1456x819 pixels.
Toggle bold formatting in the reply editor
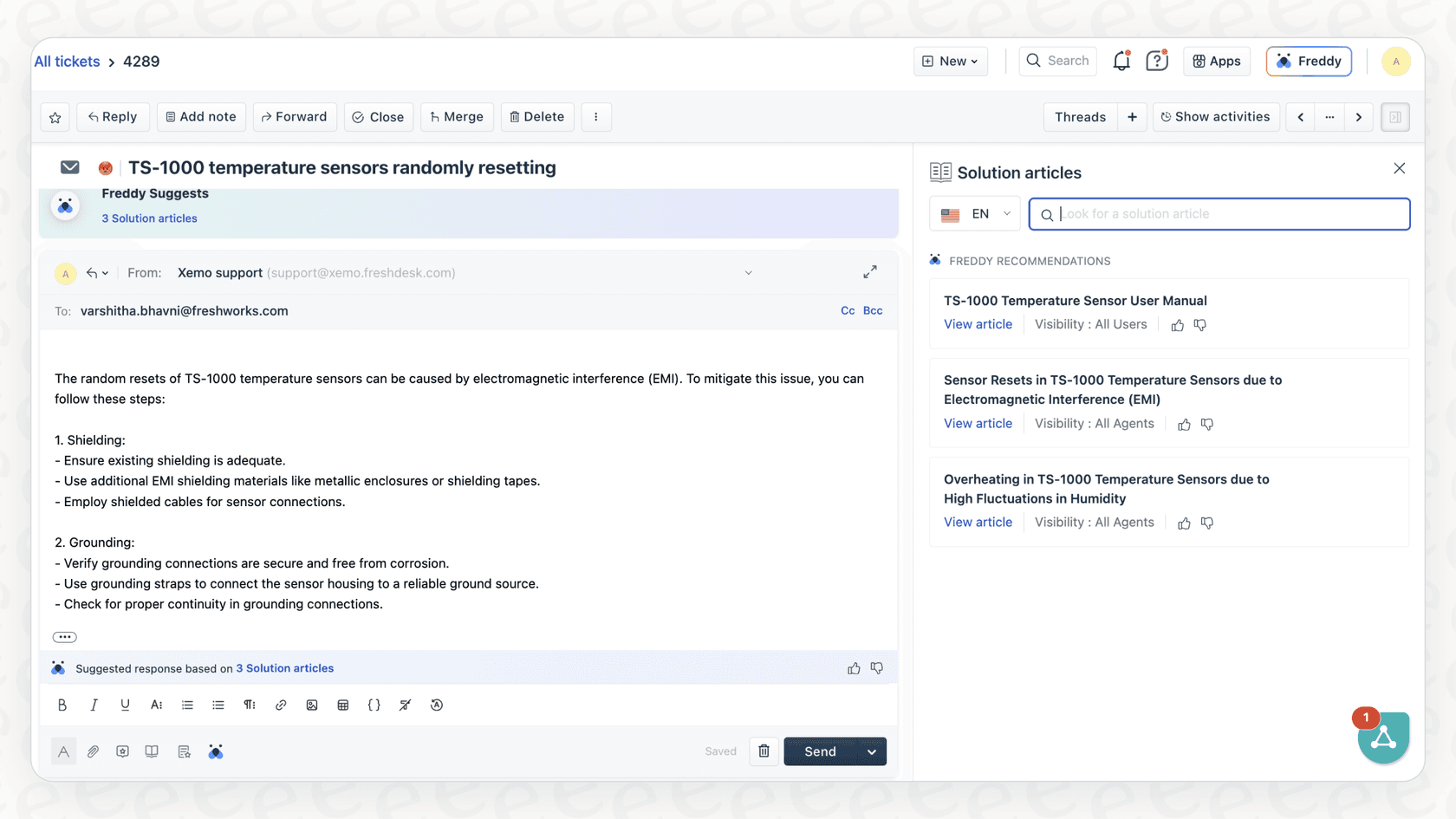(x=62, y=705)
